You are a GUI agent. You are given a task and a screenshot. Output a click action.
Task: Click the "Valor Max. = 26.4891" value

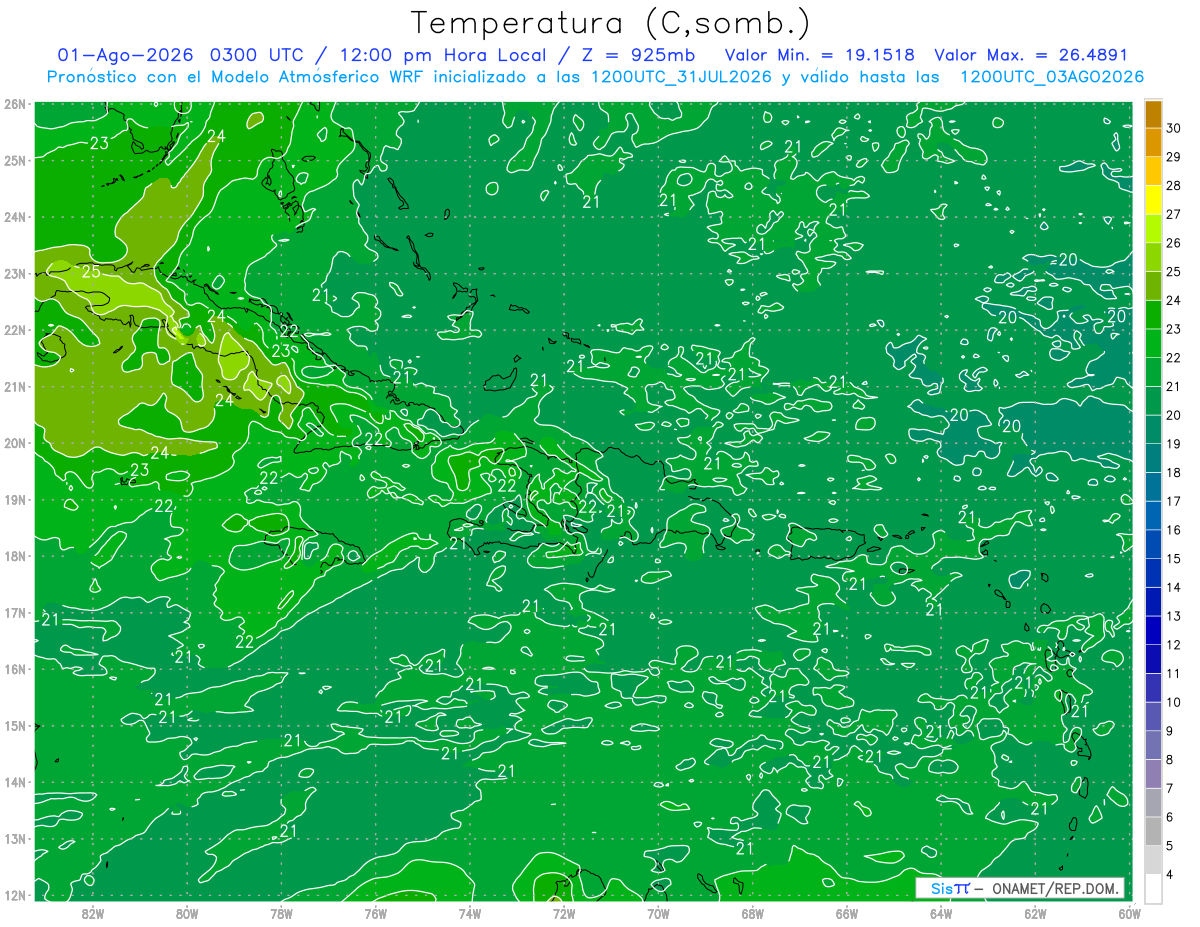coord(1031,55)
